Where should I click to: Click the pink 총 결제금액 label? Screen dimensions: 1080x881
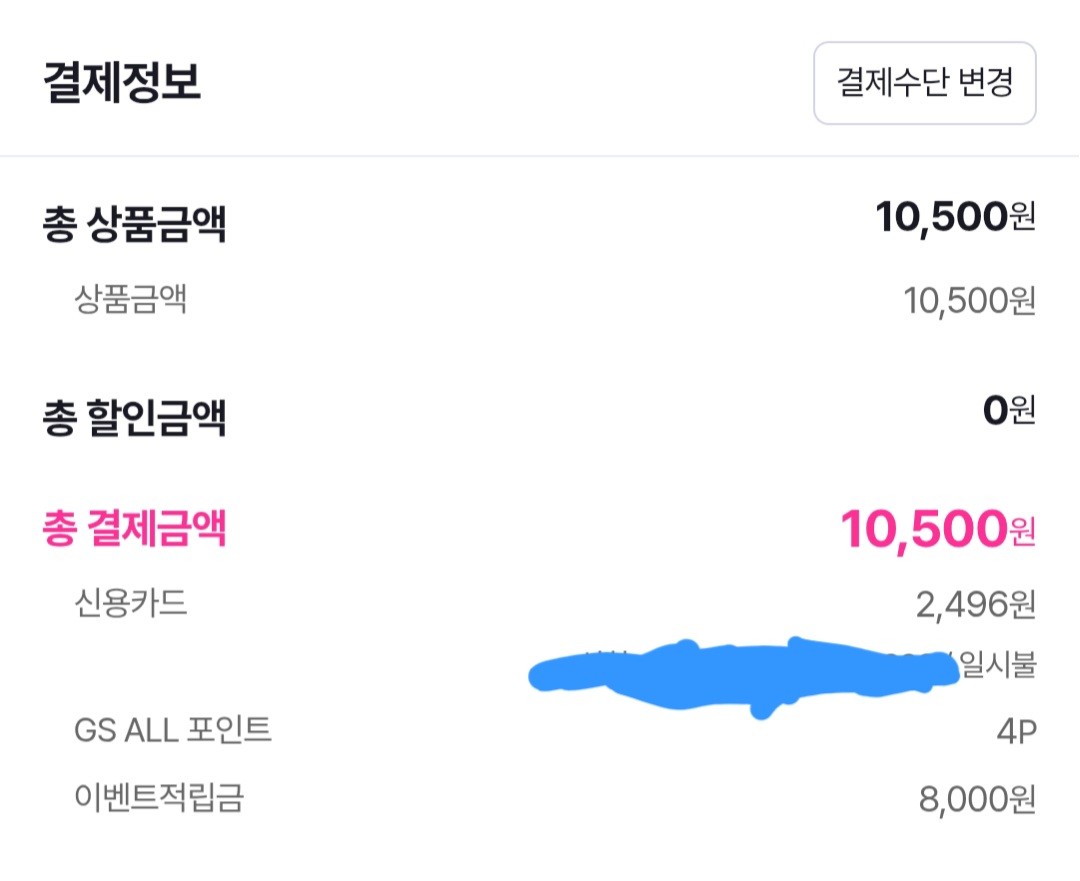134,528
